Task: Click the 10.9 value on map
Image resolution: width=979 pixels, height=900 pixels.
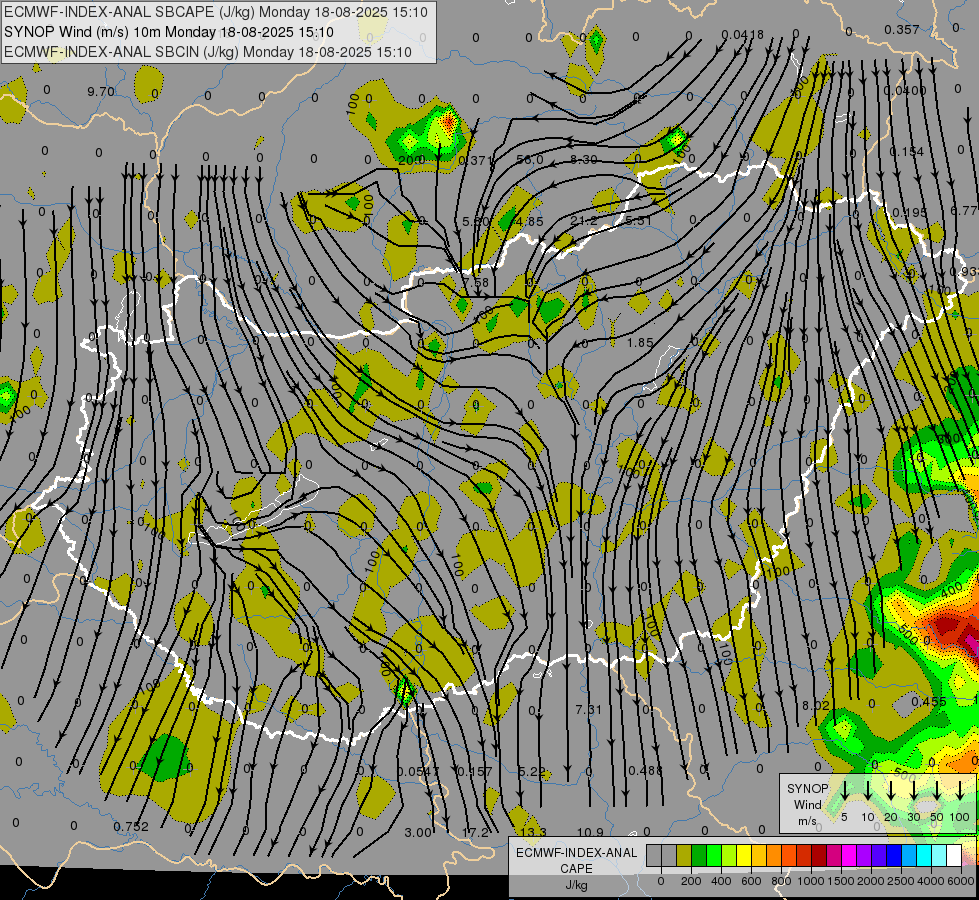Action: coord(590,832)
